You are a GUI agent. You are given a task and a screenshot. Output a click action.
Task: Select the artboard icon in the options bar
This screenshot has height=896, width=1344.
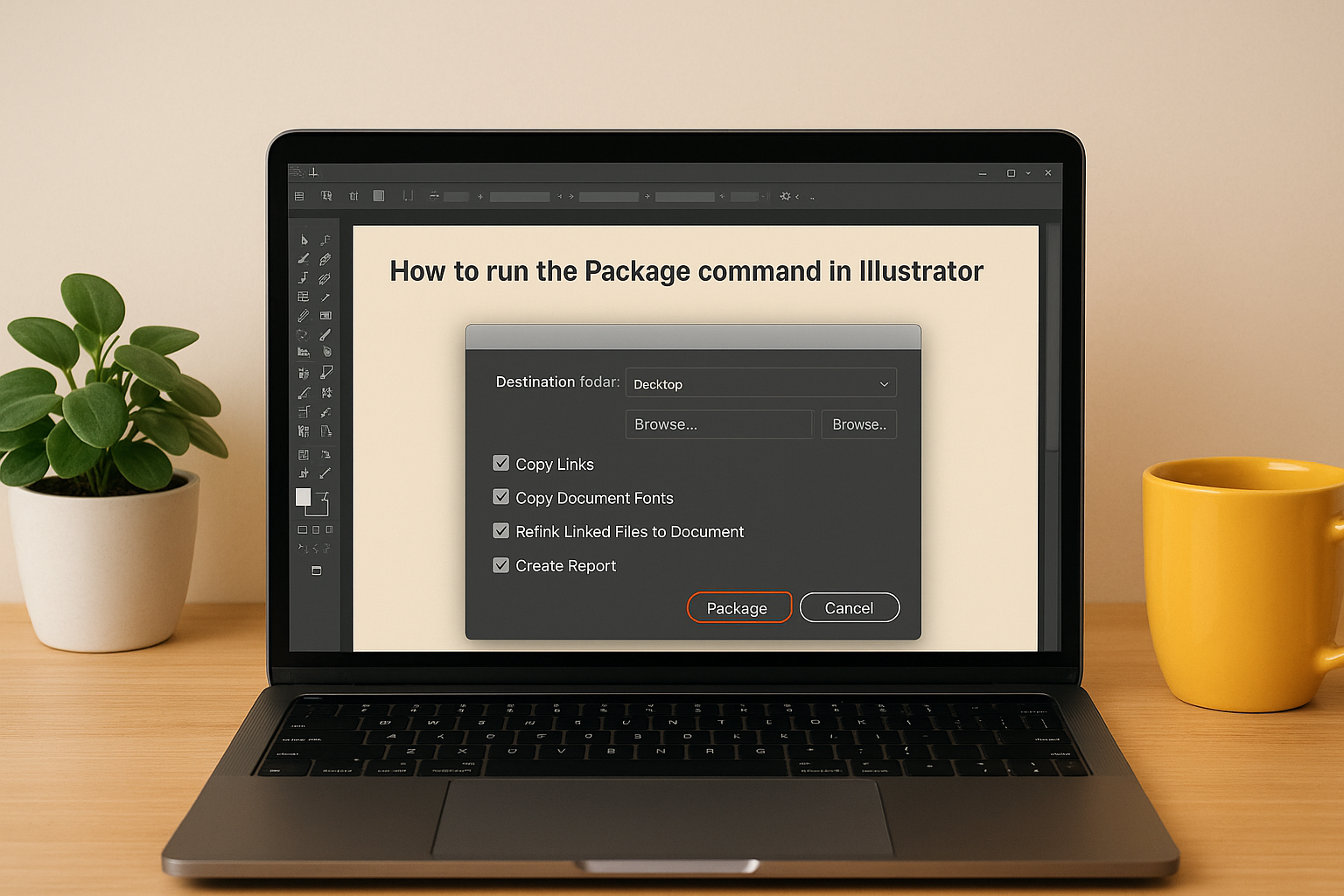[x=379, y=196]
